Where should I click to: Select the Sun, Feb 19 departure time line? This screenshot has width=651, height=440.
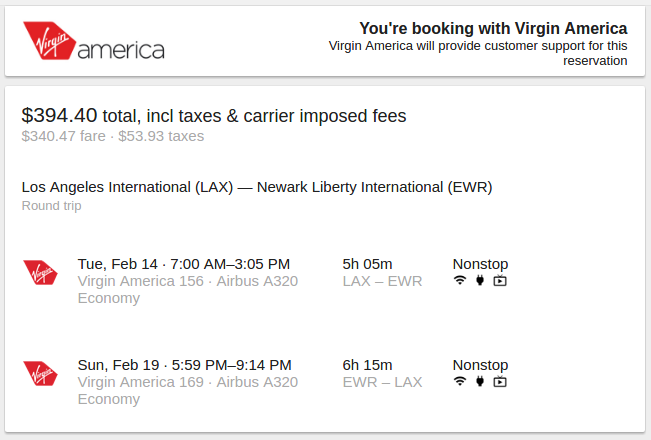click(x=185, y=365)
